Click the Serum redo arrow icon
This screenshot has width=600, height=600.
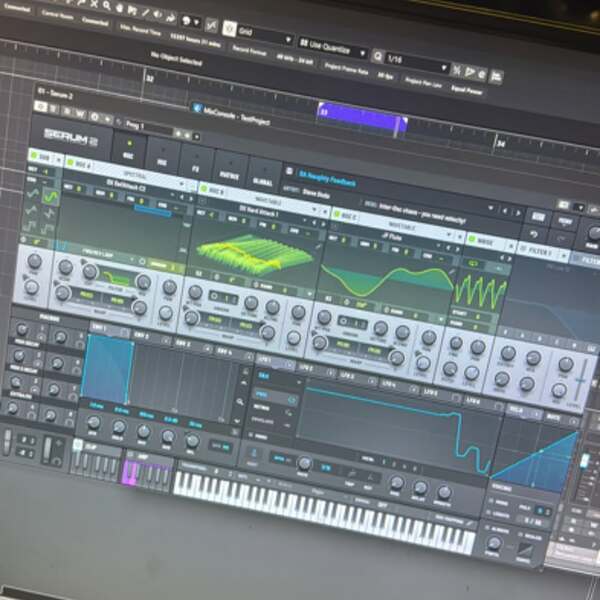coord(561,239)
